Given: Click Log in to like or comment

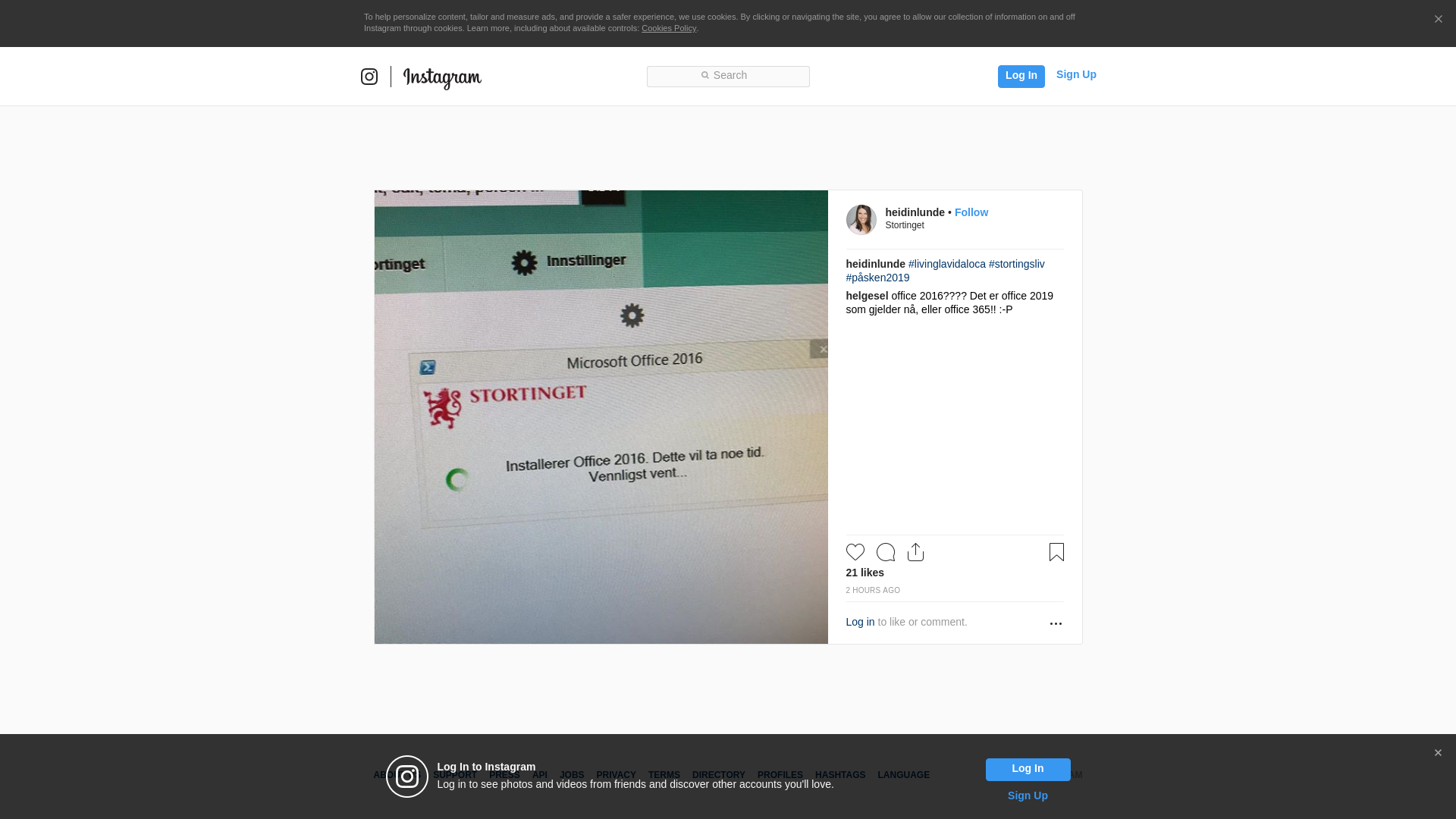Looking at the screenshot, I should click(860, 622).
